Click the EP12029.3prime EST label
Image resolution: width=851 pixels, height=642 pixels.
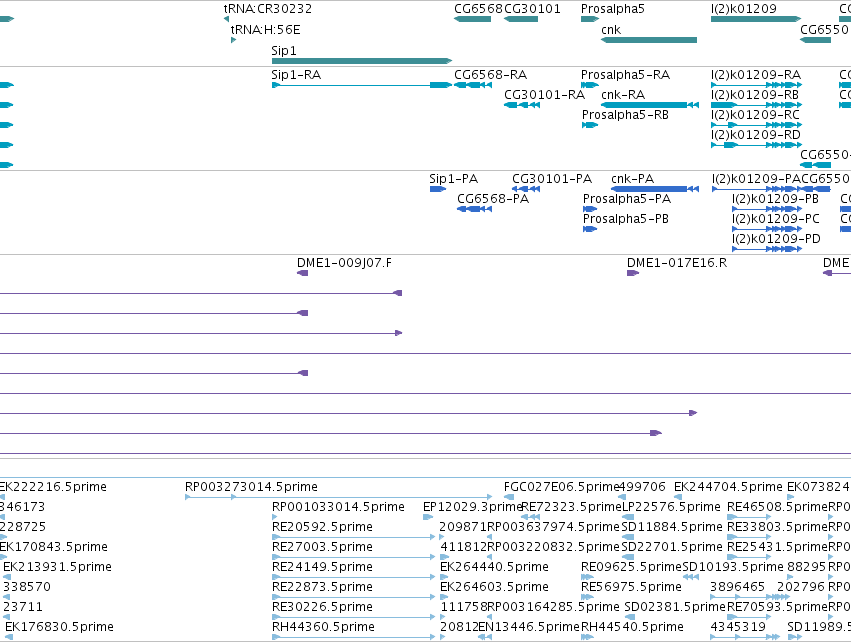[x=472, y=506]
